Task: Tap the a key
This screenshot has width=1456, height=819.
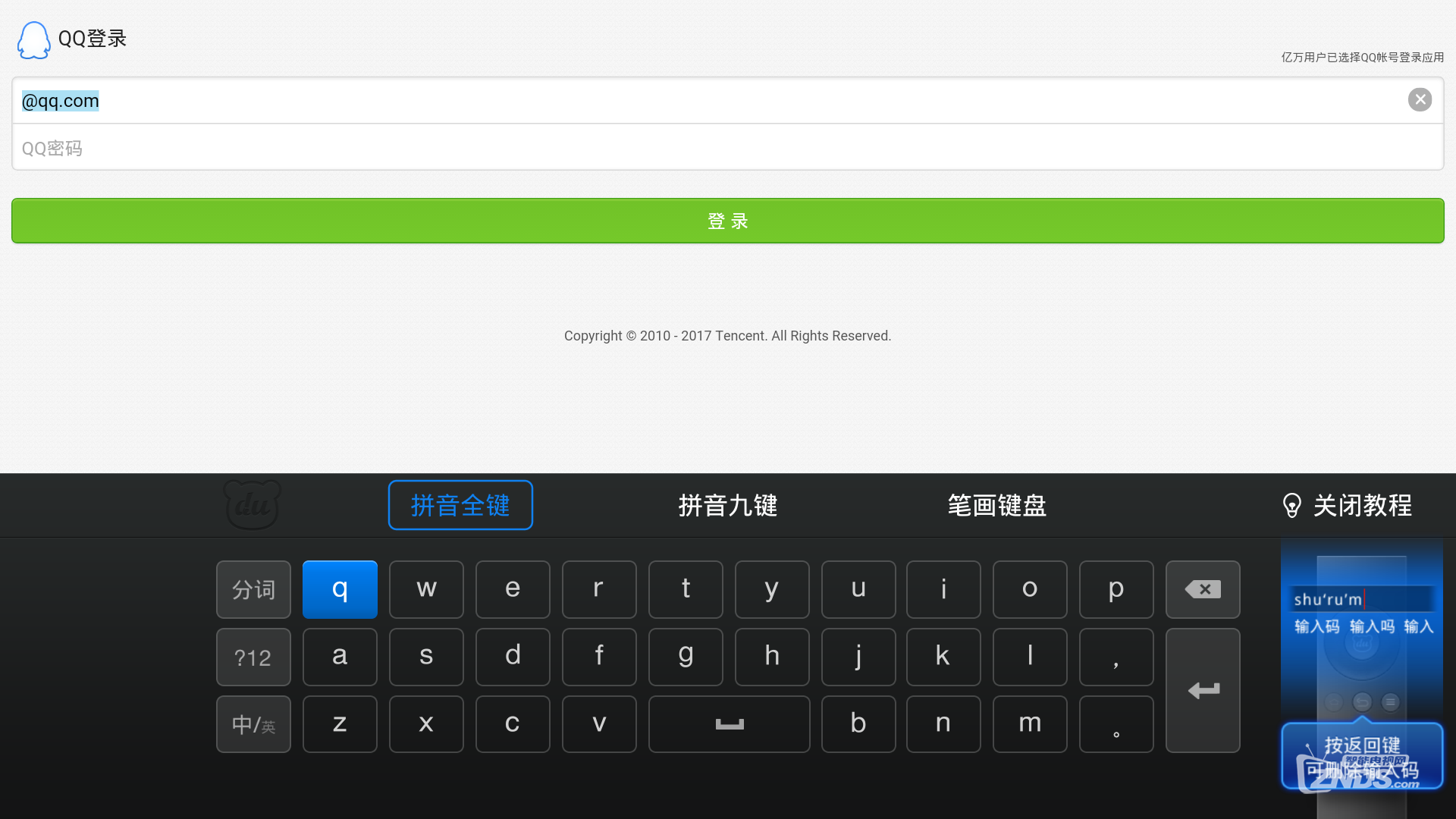Action: (x=340, y=657)
